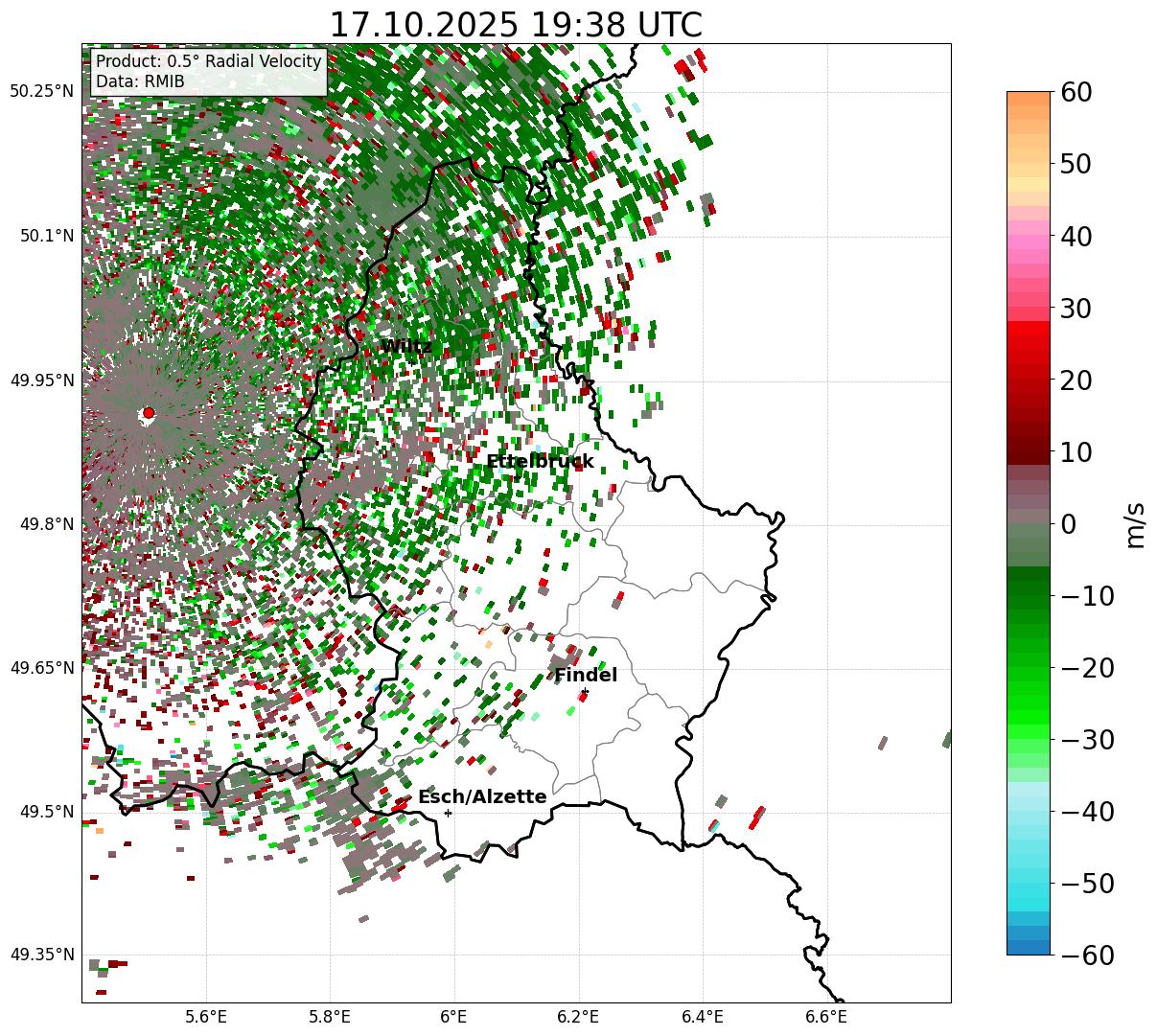Click the Esch/Alzette location cross marker

(448, 813)
